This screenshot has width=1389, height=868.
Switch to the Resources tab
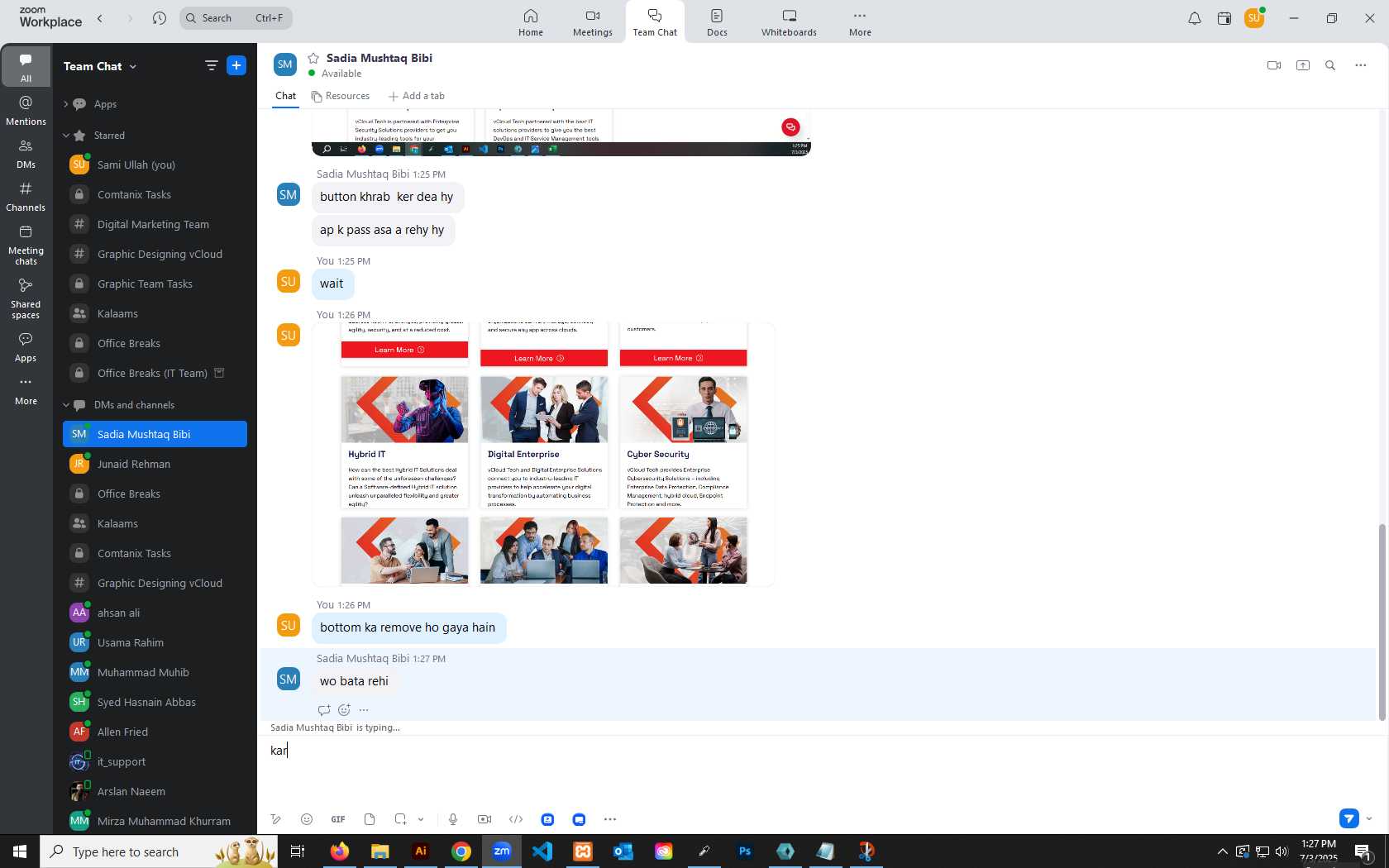341,96
